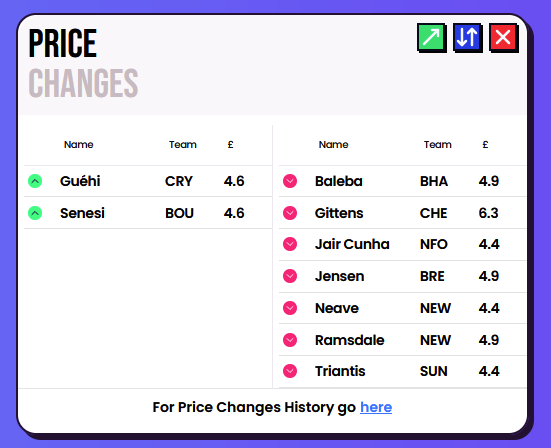The width and height of the screenshot is (551, 448).
Task: Select the Guéhi player name
Action: point(80,181)
